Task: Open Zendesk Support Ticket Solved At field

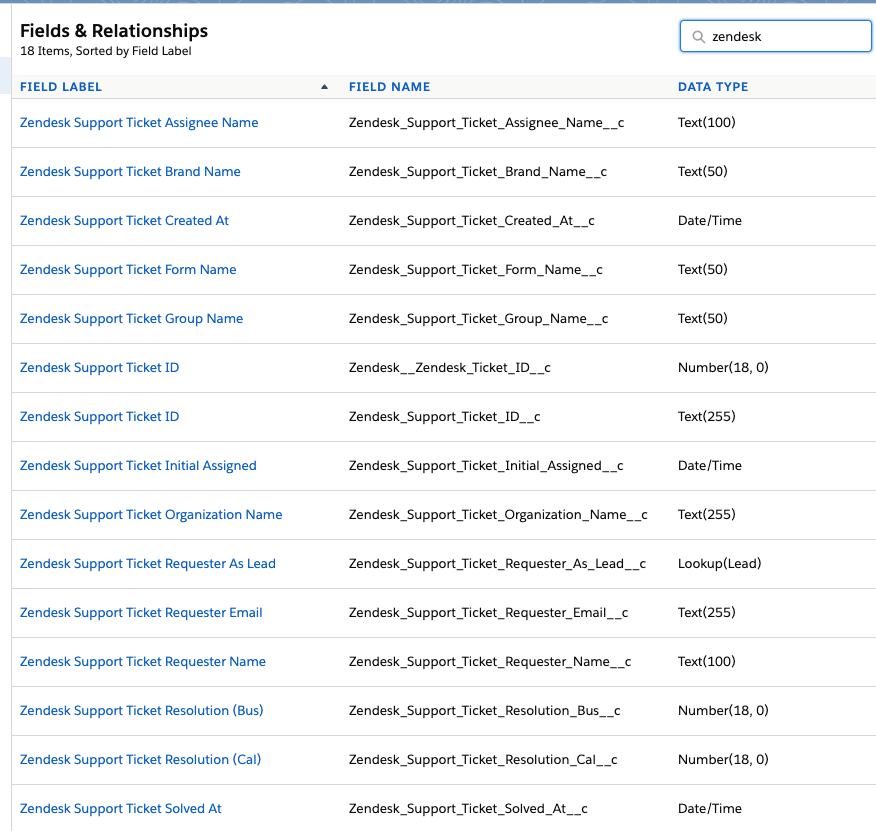Action: [x=120, y=809]
